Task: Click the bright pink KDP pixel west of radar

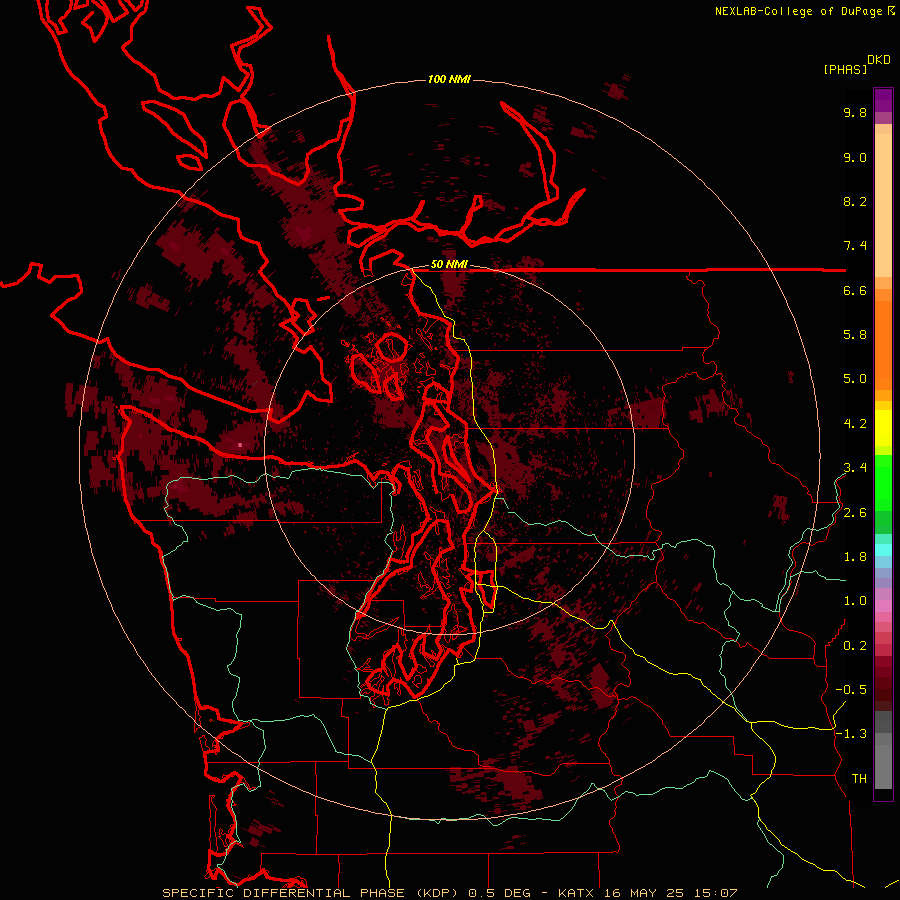Action: pyautogui.click(x=240, y=445)
